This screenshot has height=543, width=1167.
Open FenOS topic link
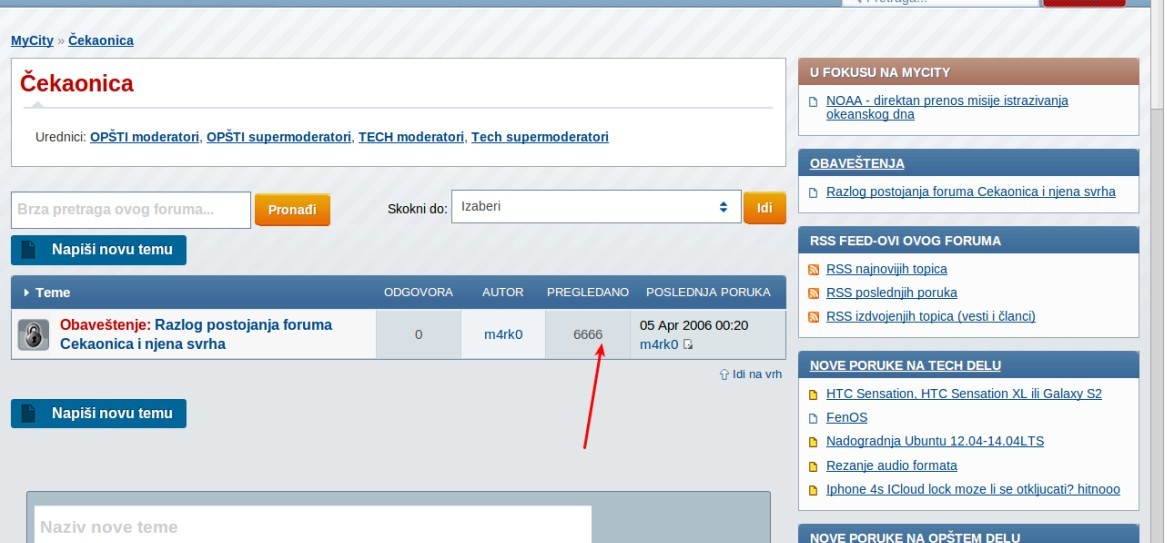(x=846, y=418)
